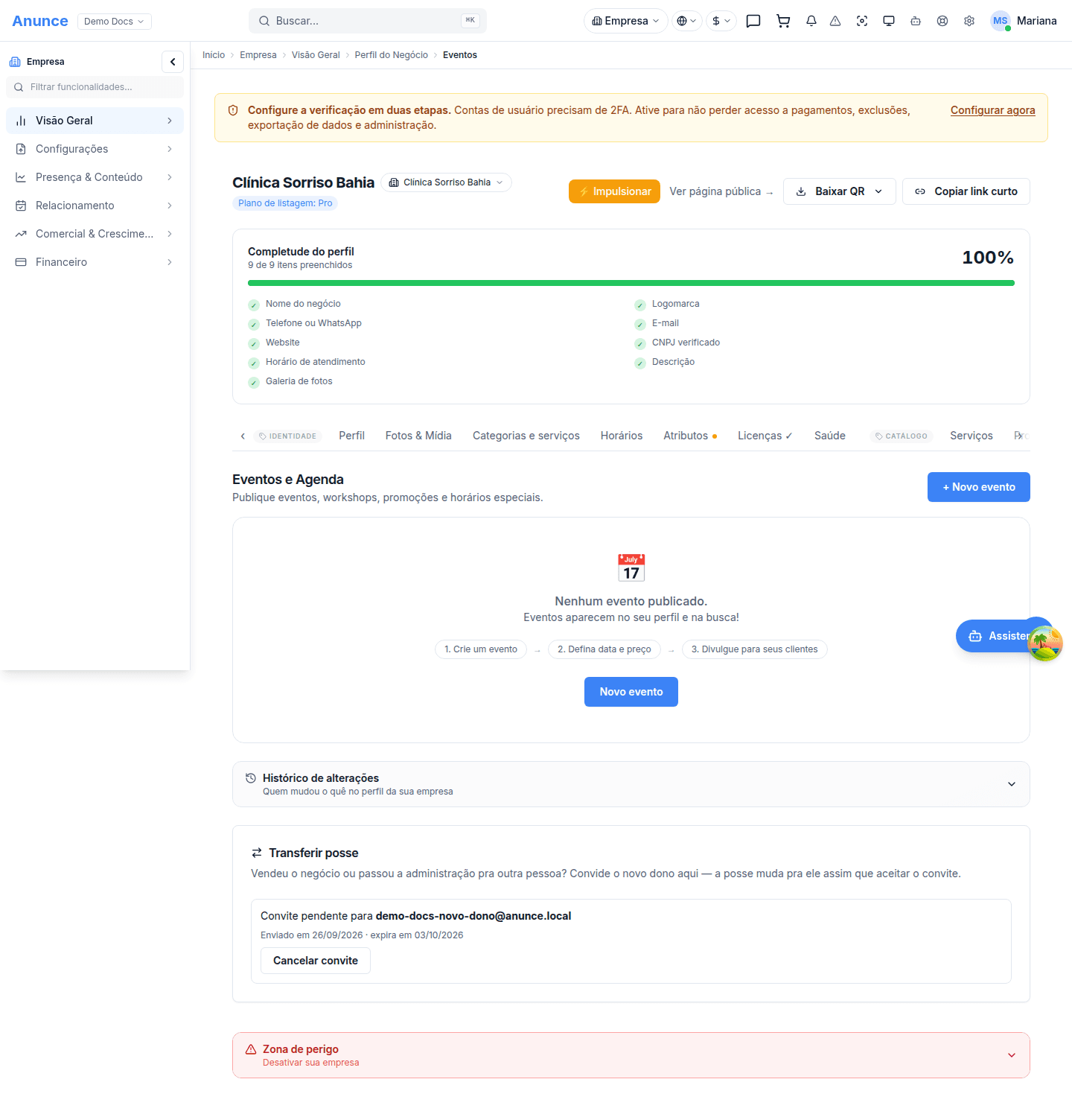This screenshot has height=1120, width=1072.
Task: Open the chat messages icon
Action: (x=753, y=21)
